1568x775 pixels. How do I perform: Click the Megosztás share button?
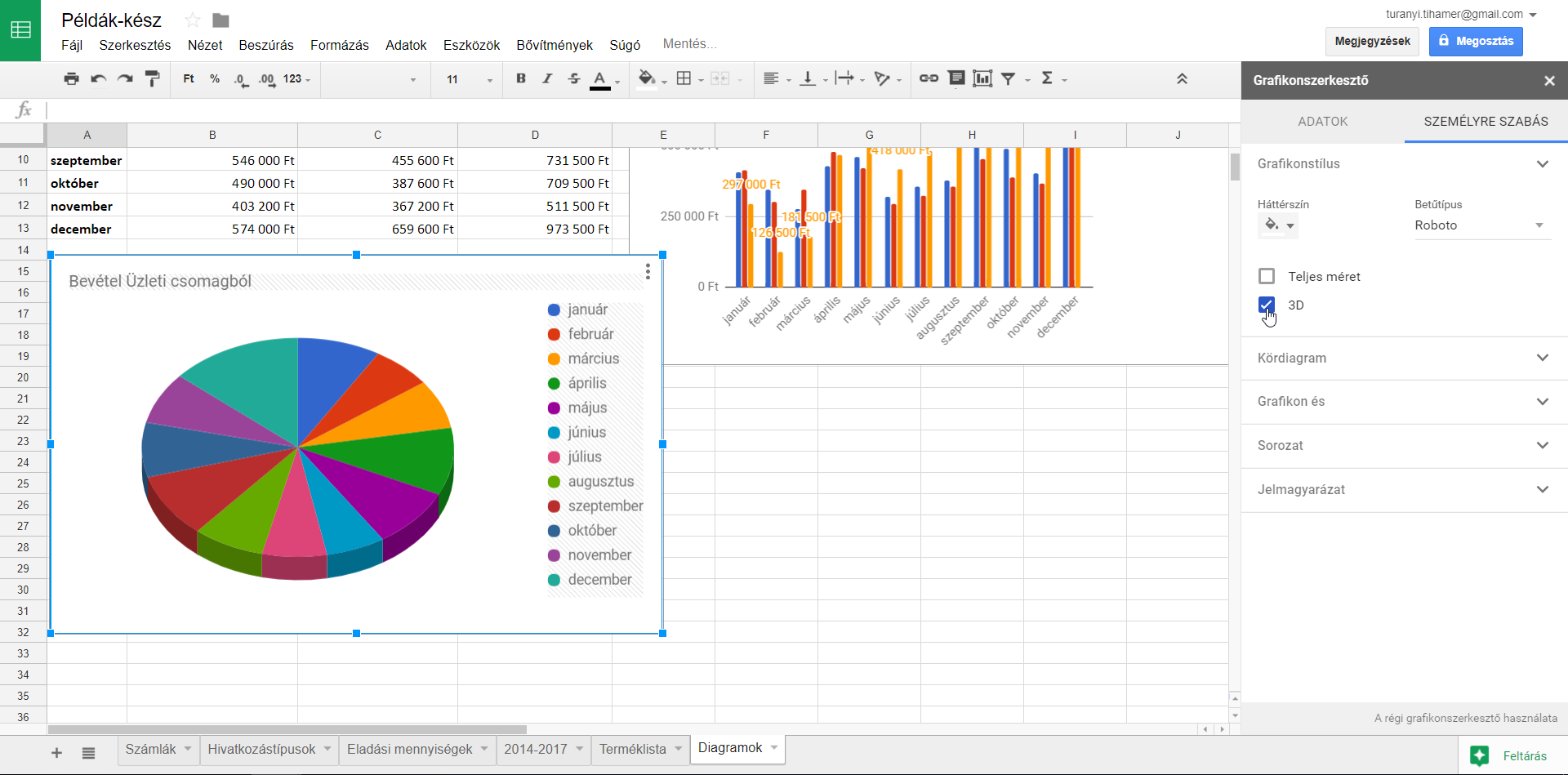tap(1475, 41)
